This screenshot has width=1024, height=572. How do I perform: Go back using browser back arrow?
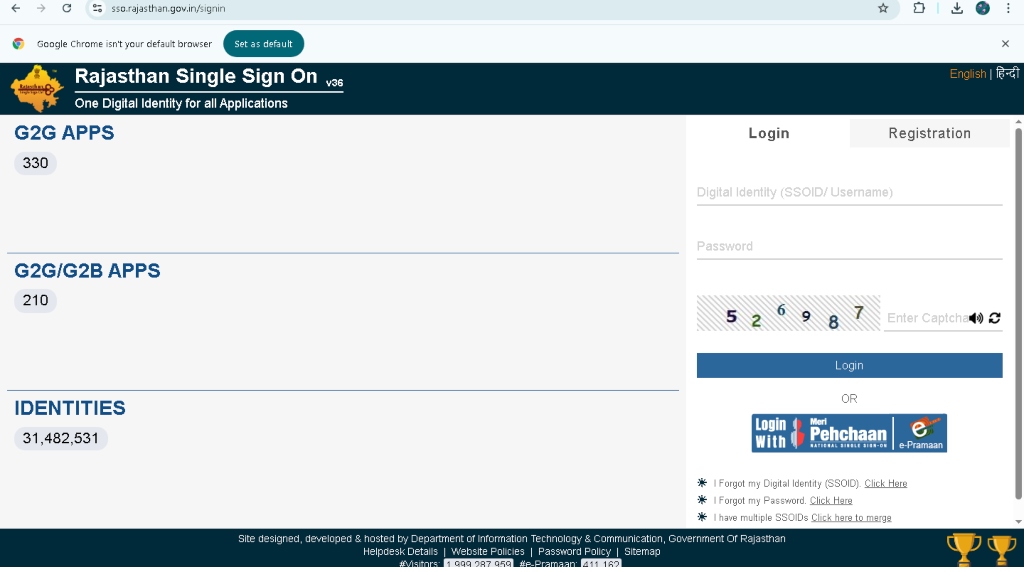pyautogui.click(x=16, y=8)
